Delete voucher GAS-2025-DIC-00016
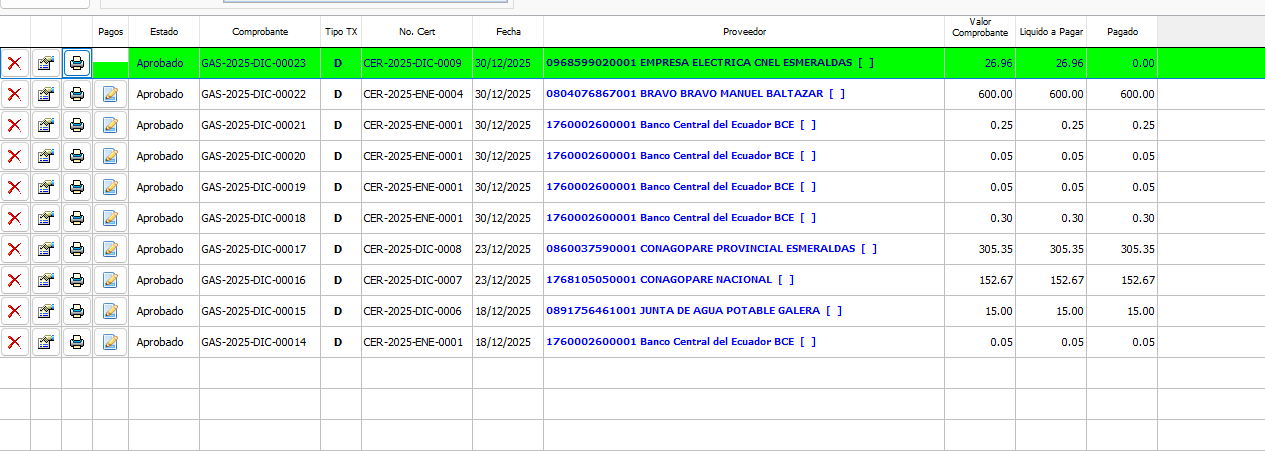The image size is (1265, 451). tap(15, 281)
